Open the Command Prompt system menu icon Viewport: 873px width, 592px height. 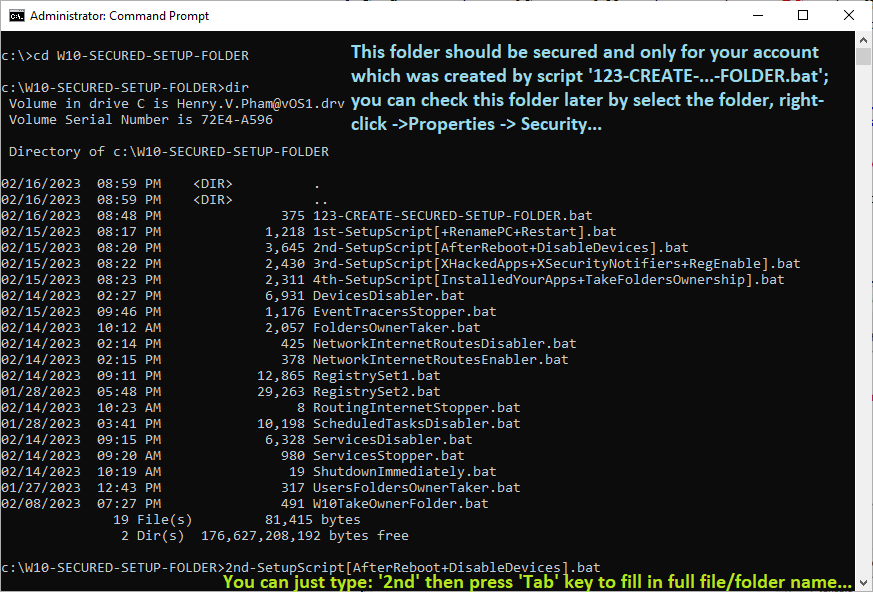pyautogui.click(x=17, y=16)
